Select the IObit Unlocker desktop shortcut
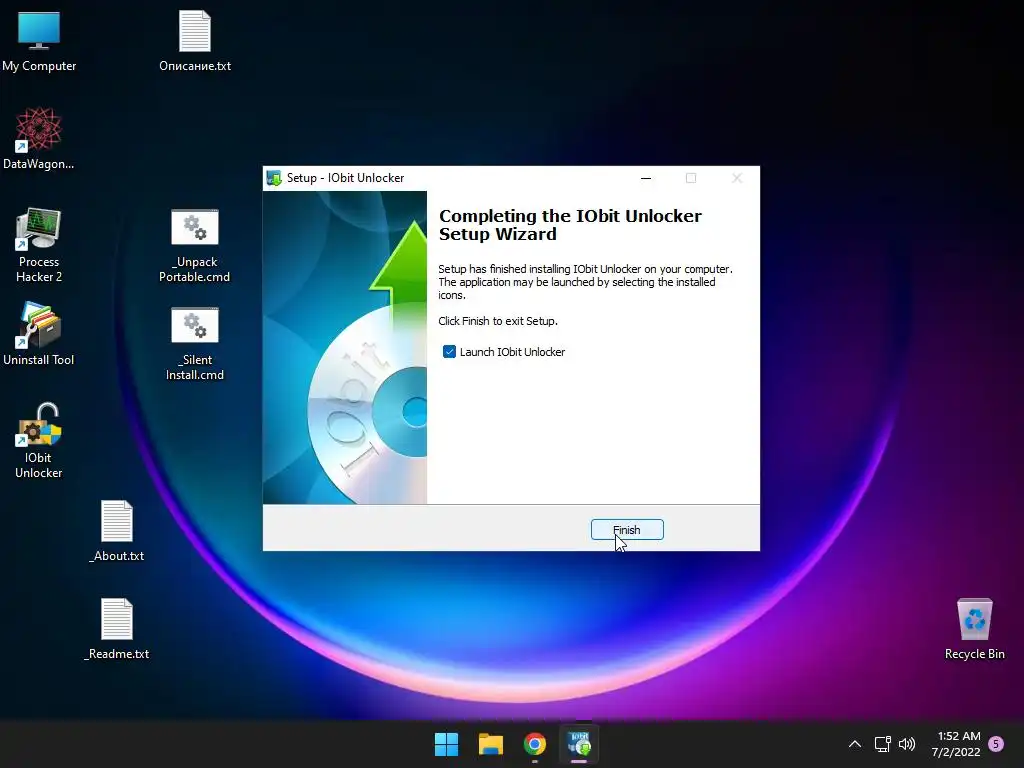1024x768 pixels. tap(39, 441)
